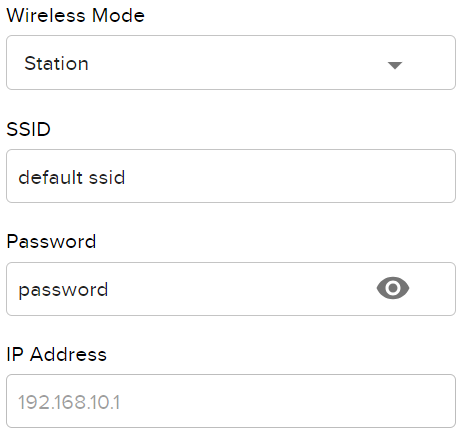Click the IP Address label text
This screenshot has width=462, height=436.
click(x=57, y=354)
